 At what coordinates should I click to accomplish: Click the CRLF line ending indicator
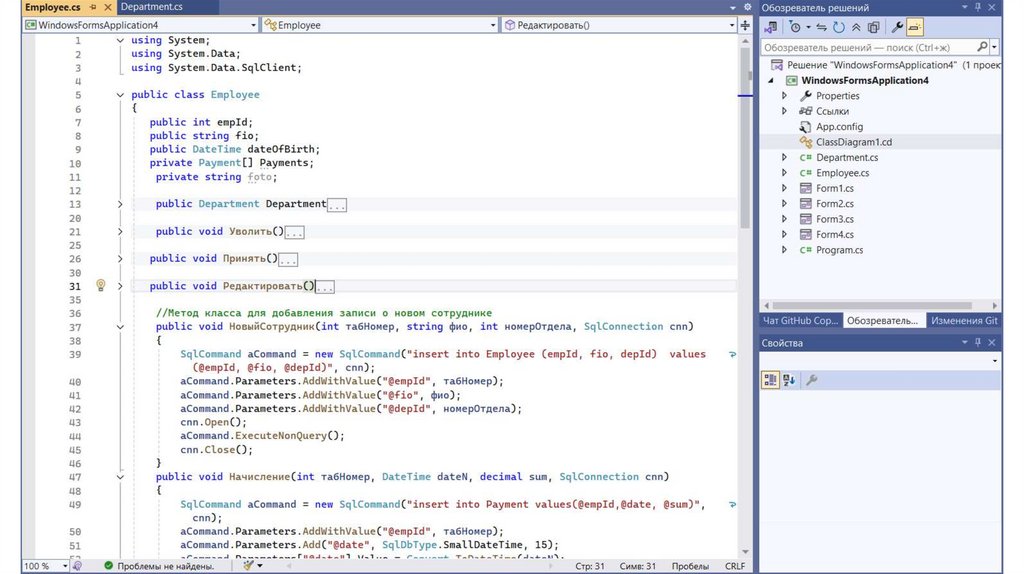coord(734,566)
